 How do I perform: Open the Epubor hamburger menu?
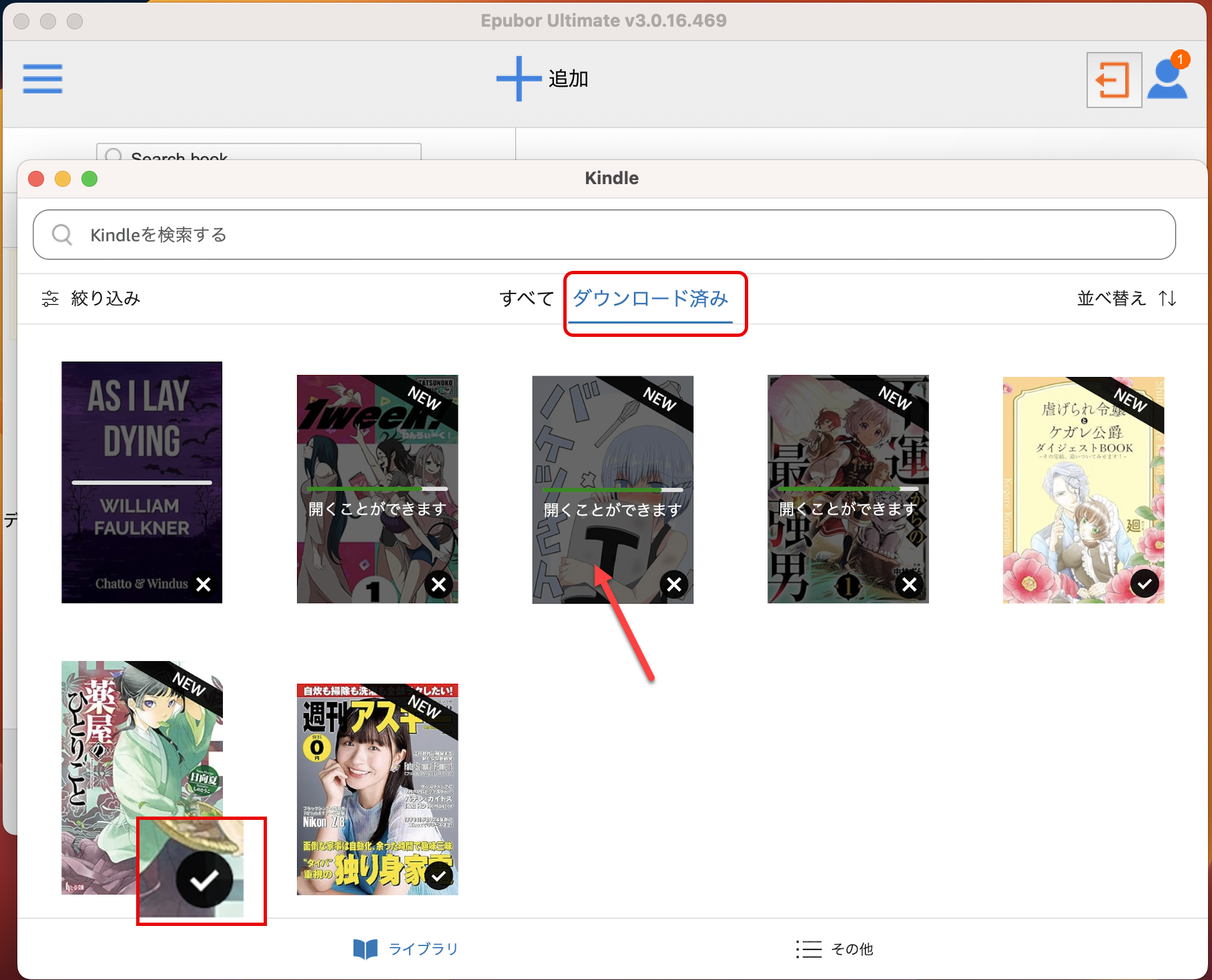point(43,79)
